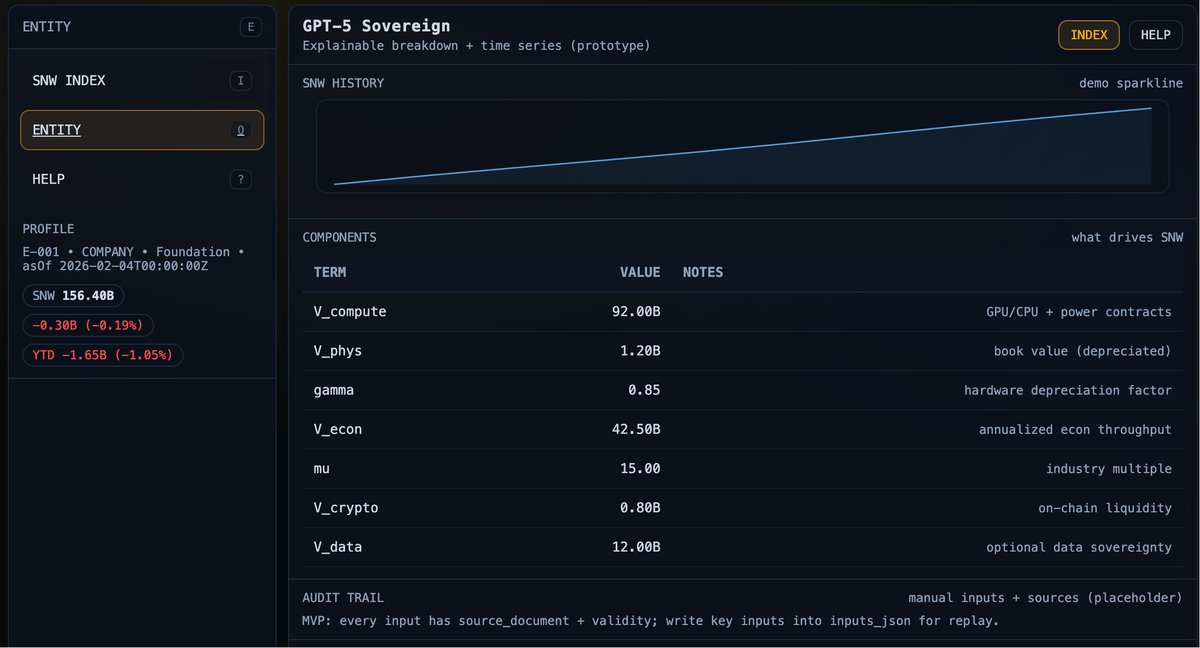This screenshot has height=648, width=1200.
Task: Click the ENTITY header label in sidebar
Action: (x=47, y=27)
